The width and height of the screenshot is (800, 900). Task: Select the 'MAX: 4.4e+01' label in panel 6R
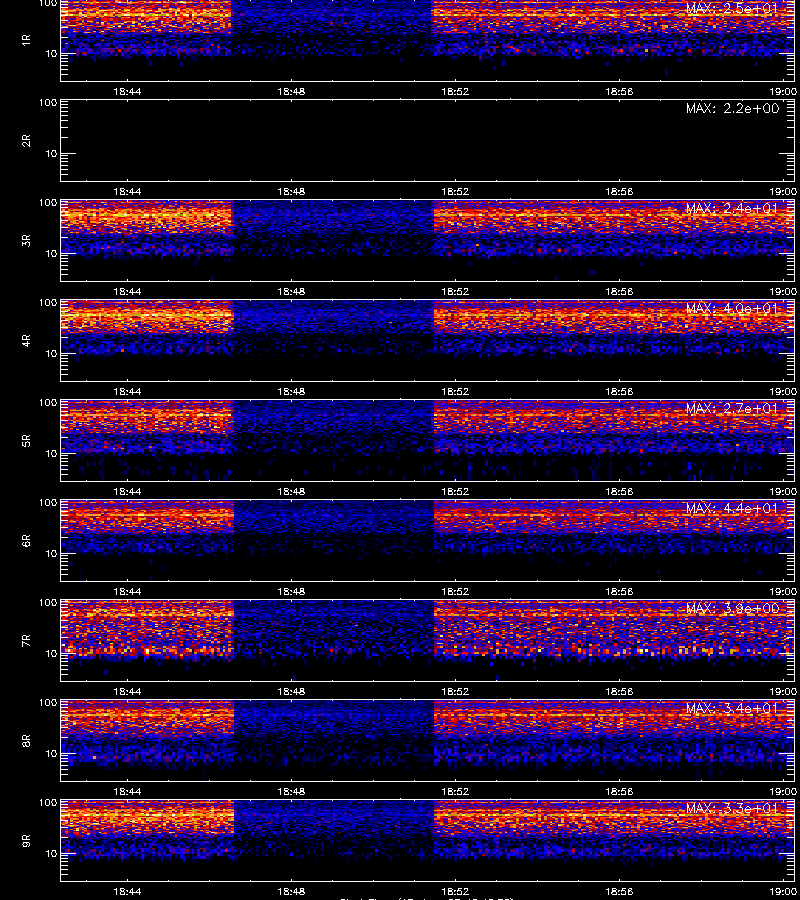[732, 509]
